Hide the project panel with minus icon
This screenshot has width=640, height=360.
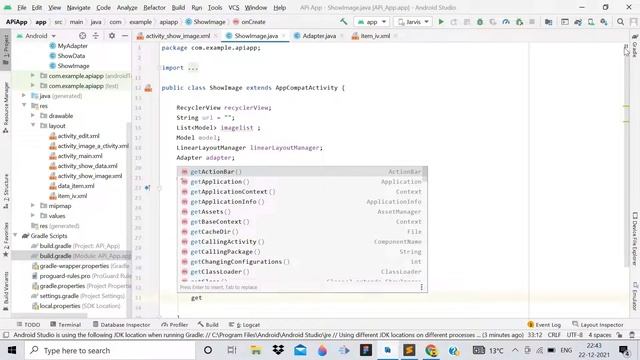tap(125, 36)
